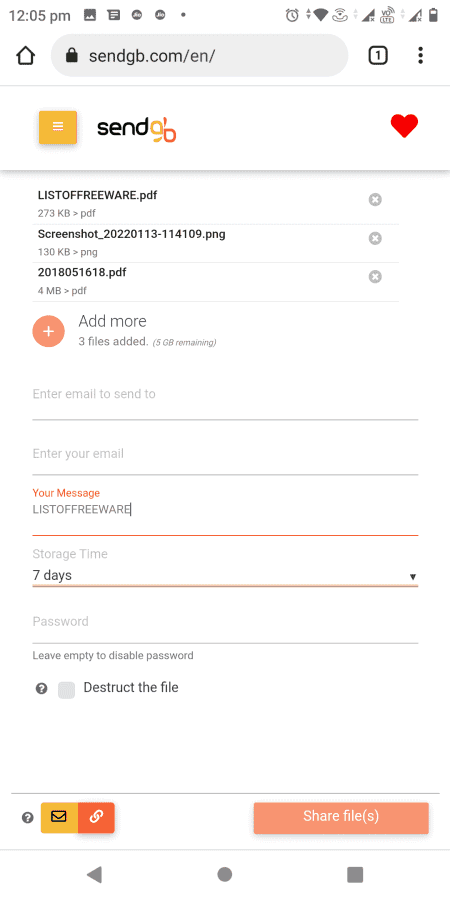Screen dimensions: 450x900
Task: Enable the Destruct the file checkbox
Action: pos(67,690)
